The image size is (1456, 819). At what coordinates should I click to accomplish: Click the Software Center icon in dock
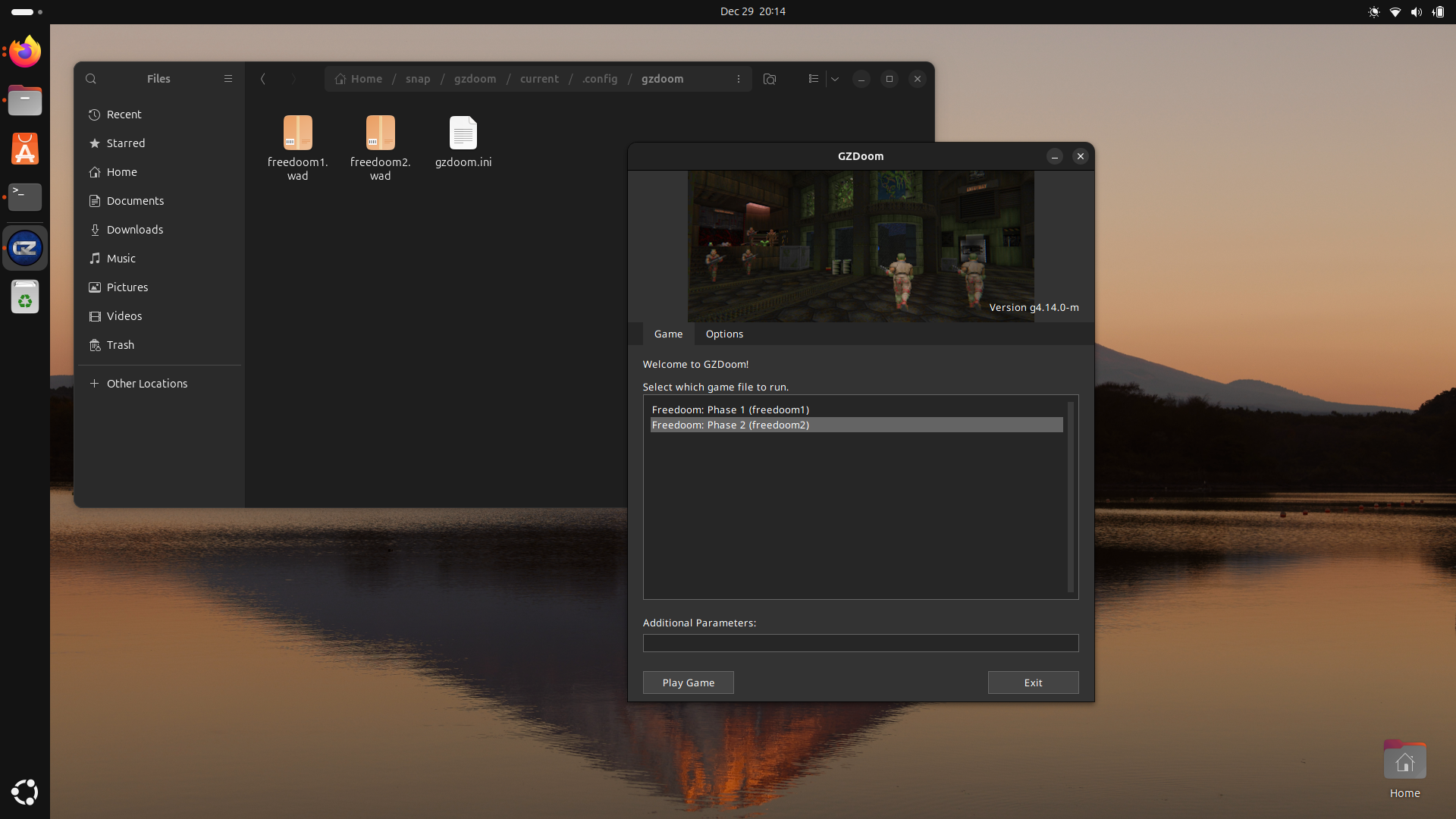pyautogui.click(x=24, y=149)
